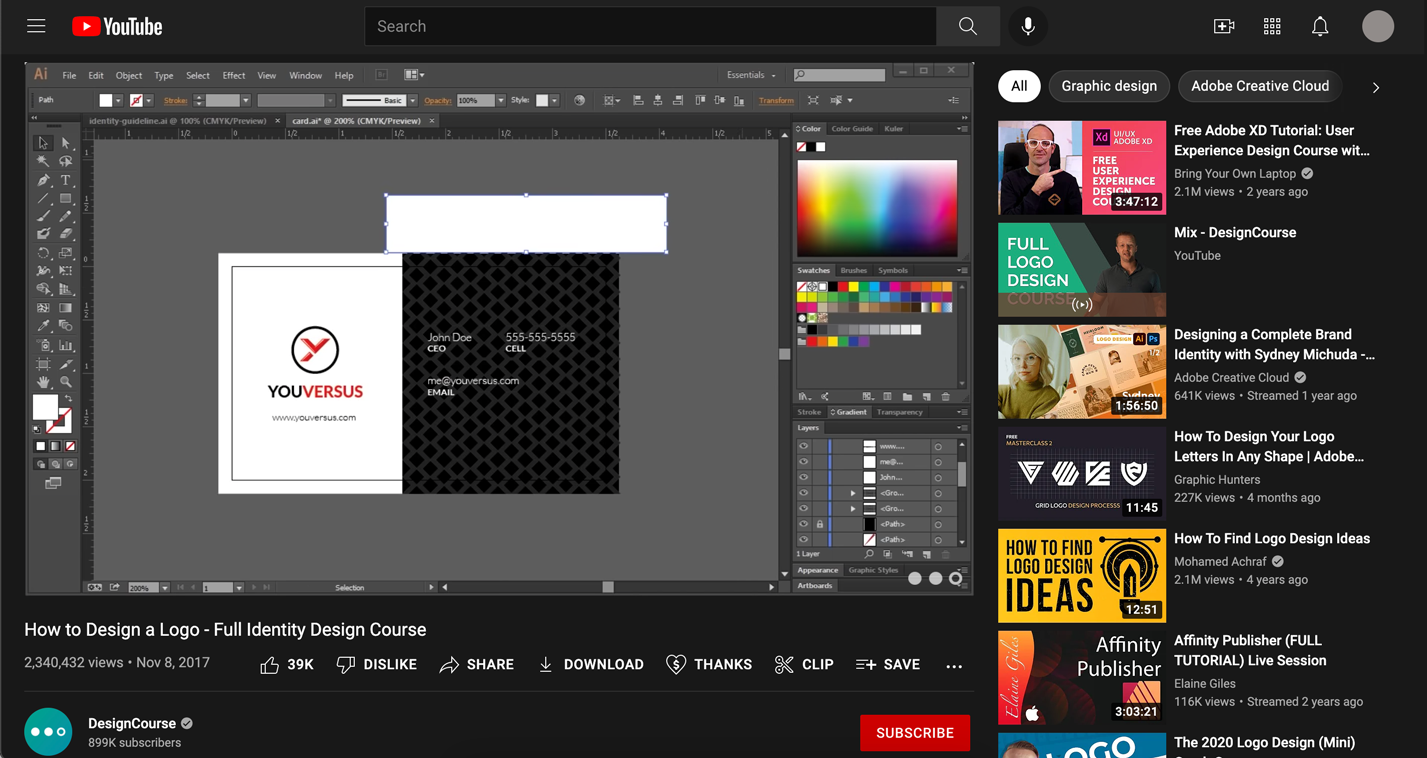The image size is (1427, 758).
Task: Go to the YouTube home logo
Action: coord(117,27)
